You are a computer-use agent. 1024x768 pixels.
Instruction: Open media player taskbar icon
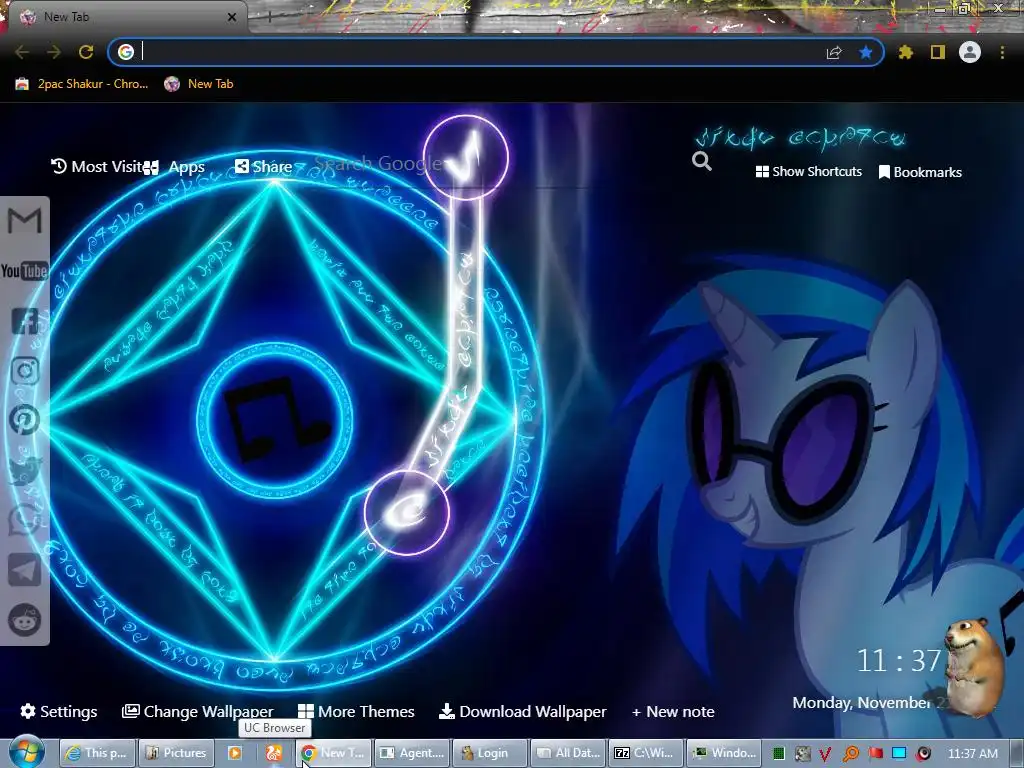pyautogui.click(x=234, y=753)
